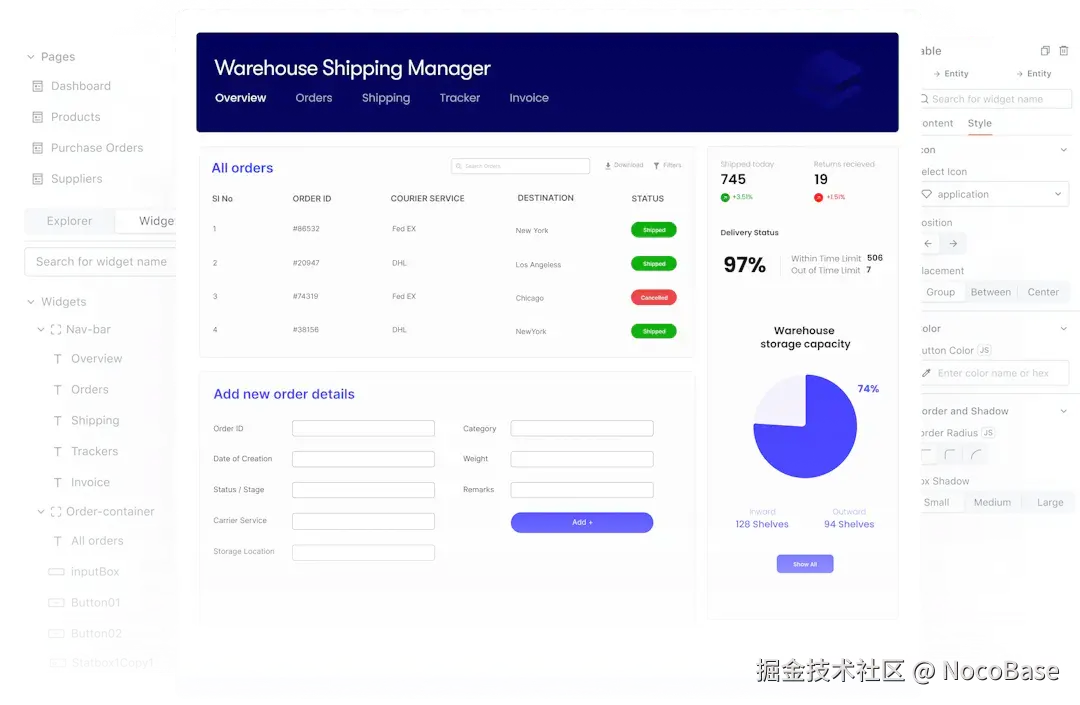Image resolution: width=1080 pixels, height=705 pixels.
Task: Go to Shipping in the app navbar
Action: tap(386, 98)
